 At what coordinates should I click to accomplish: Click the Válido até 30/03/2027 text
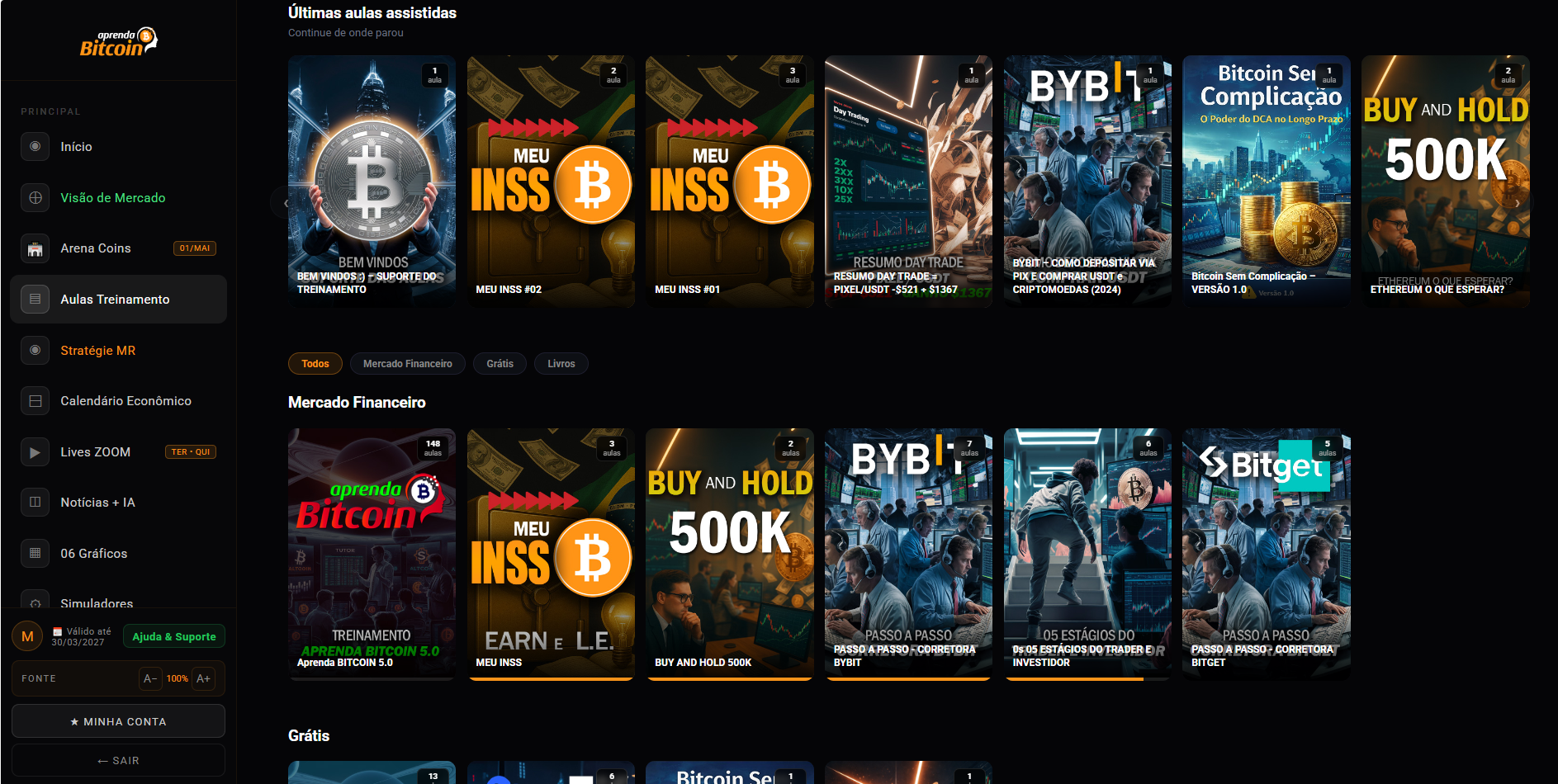[x=81, y=636]
